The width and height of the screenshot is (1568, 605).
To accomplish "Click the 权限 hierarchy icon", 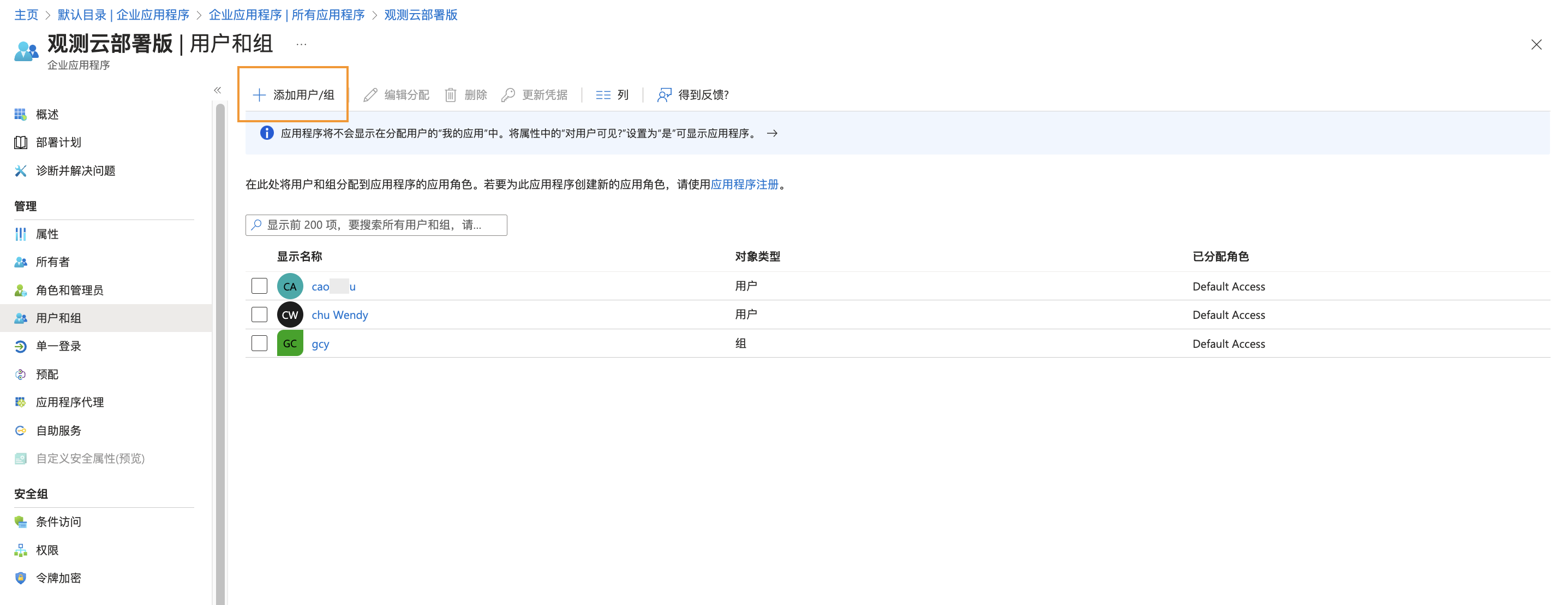I will (21, 550).
